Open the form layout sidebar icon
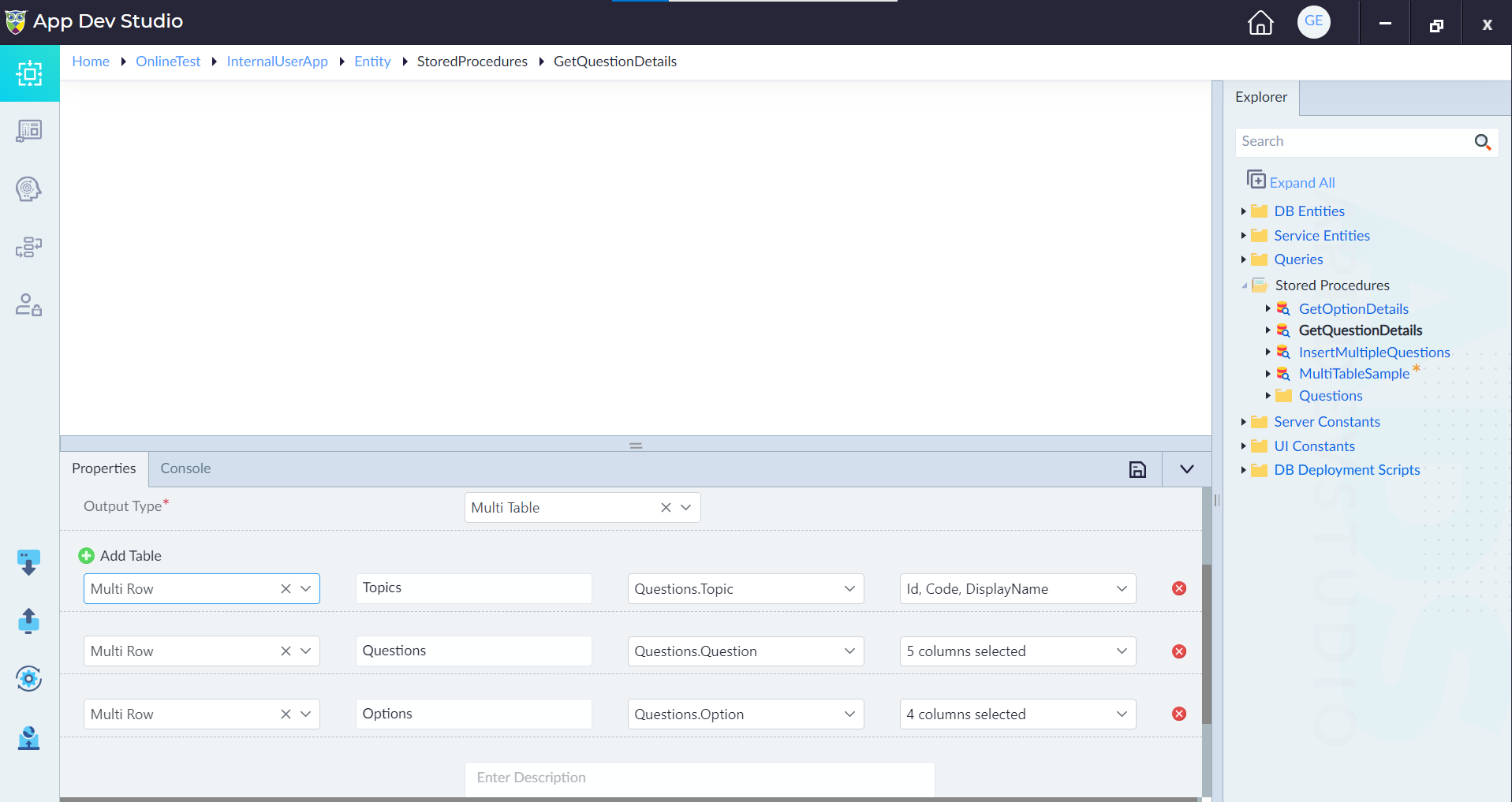The height and width of the screenshot is (802, 1512). tap(29, 131)
